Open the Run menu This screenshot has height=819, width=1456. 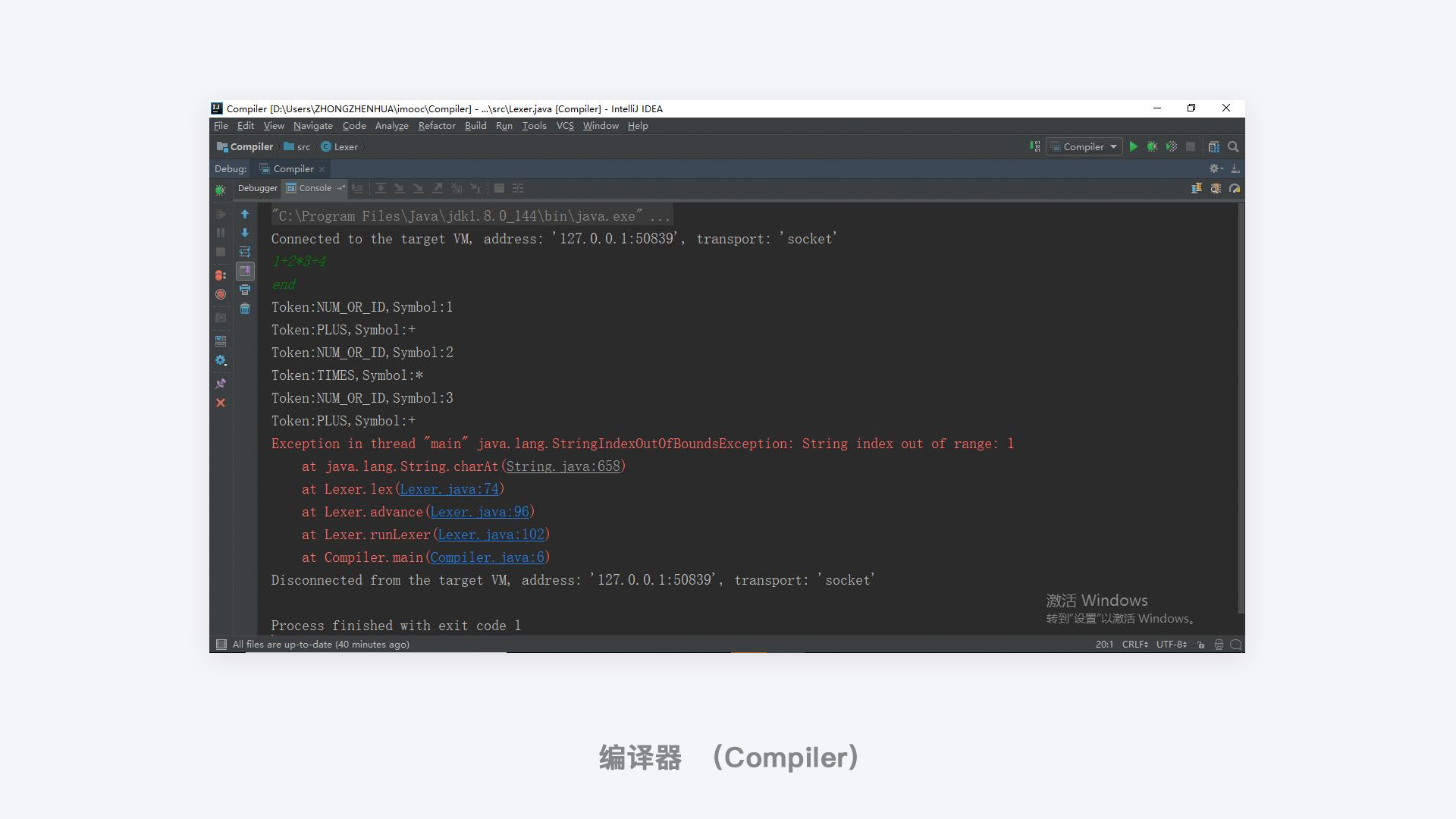[x=504, y=126]
